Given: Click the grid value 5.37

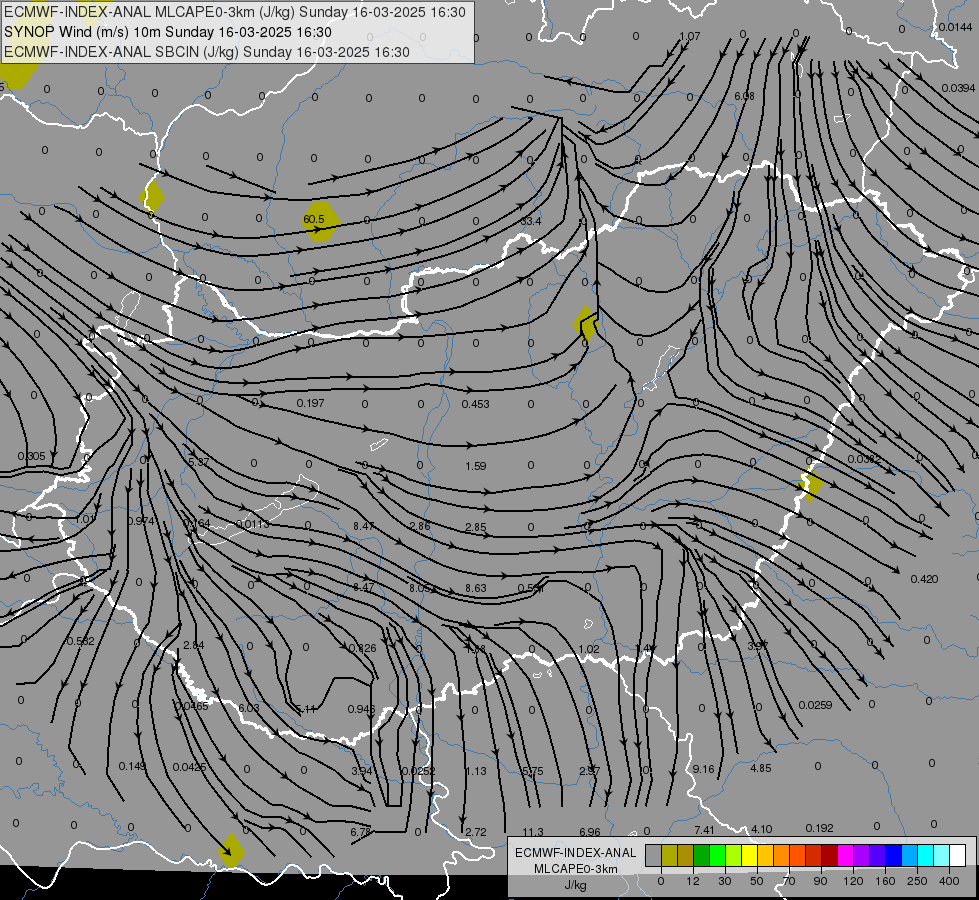Looking at the screenshot, I should (199, 462).
